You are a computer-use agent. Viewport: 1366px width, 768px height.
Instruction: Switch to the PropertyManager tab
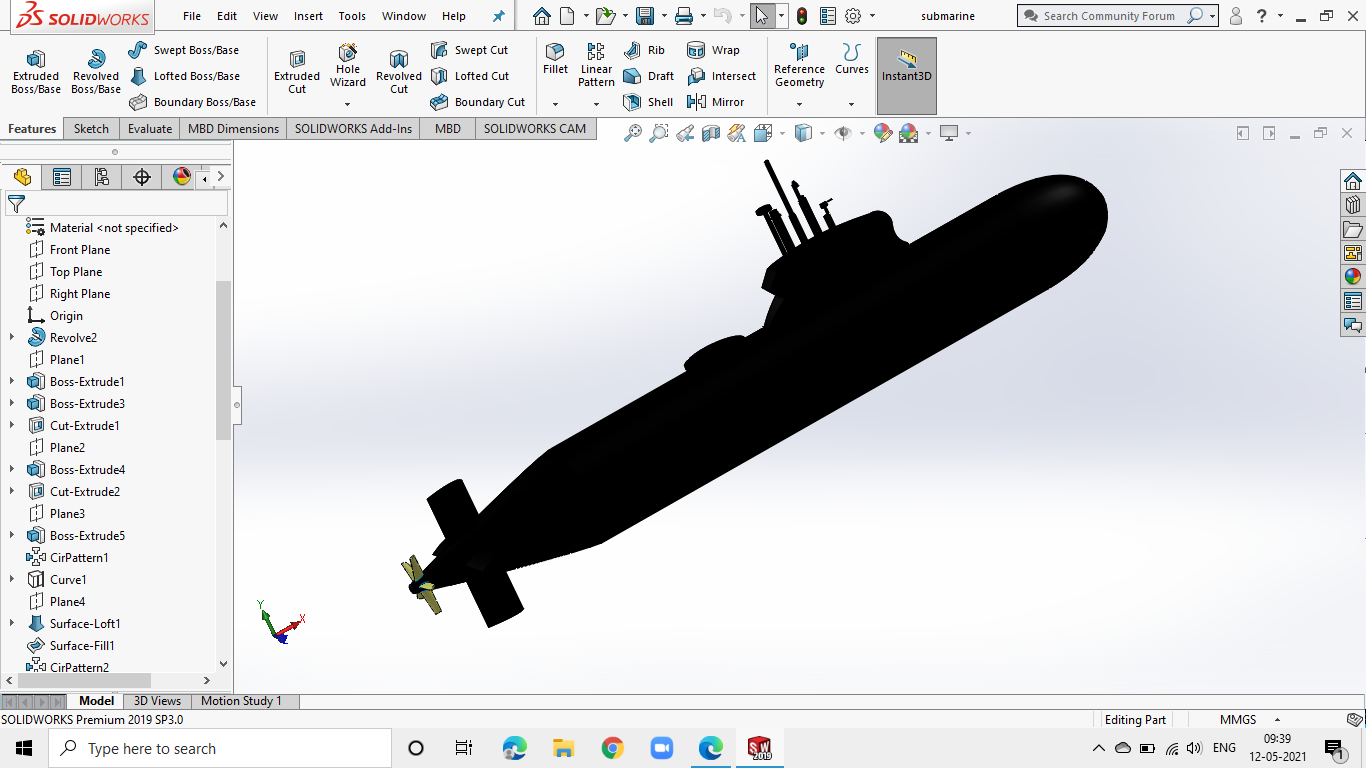click(62, 177)
